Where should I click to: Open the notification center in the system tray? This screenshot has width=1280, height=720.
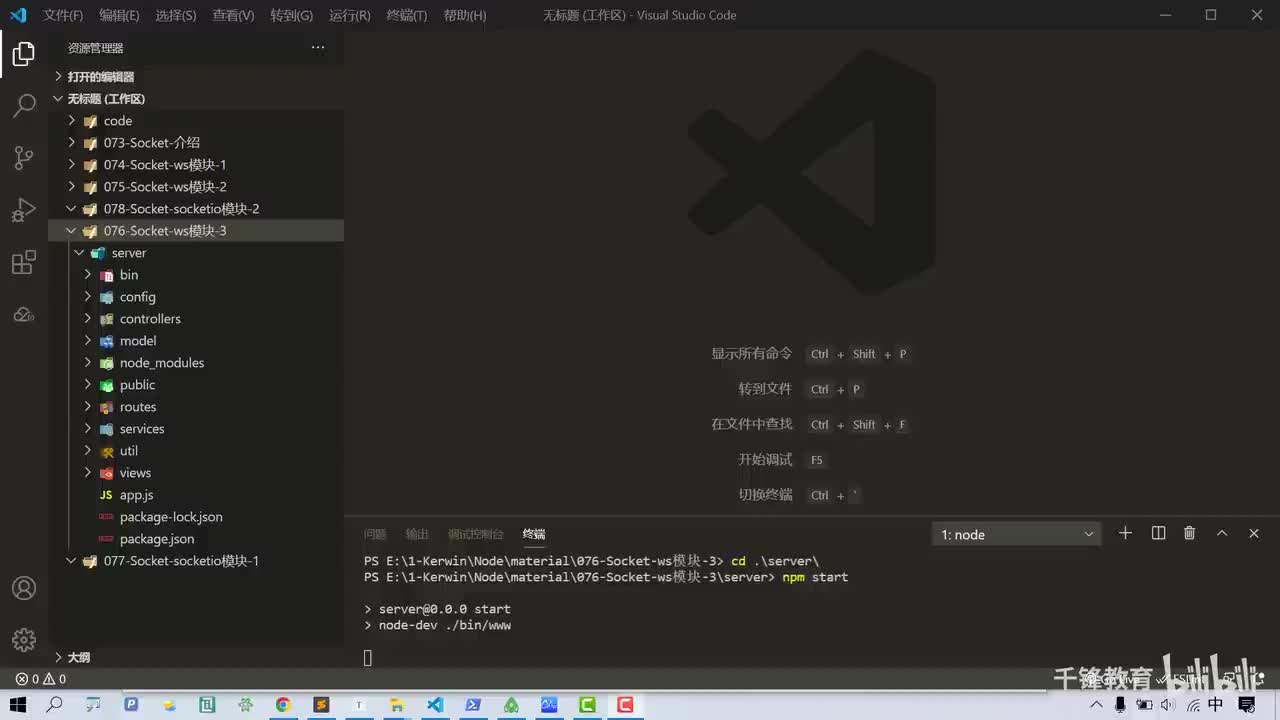pos(1247,705)
